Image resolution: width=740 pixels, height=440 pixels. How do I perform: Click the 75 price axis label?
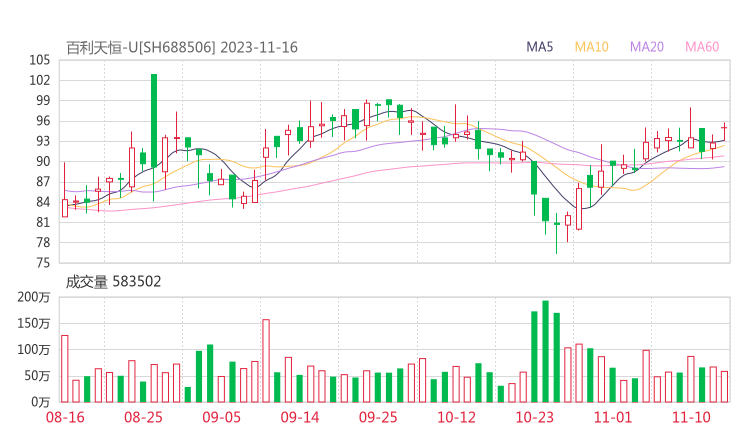(x=43, y=263)
